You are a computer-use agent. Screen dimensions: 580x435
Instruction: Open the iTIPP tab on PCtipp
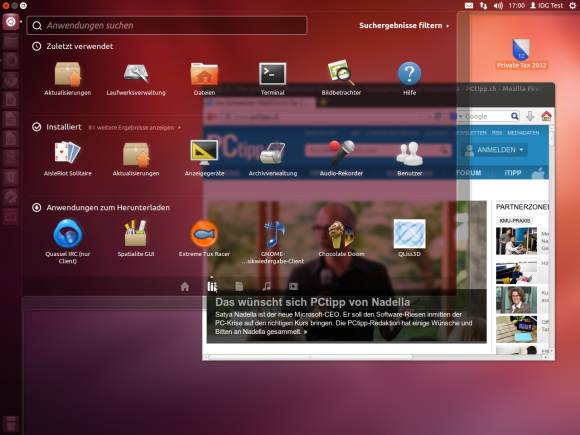(x=513, y=173)
